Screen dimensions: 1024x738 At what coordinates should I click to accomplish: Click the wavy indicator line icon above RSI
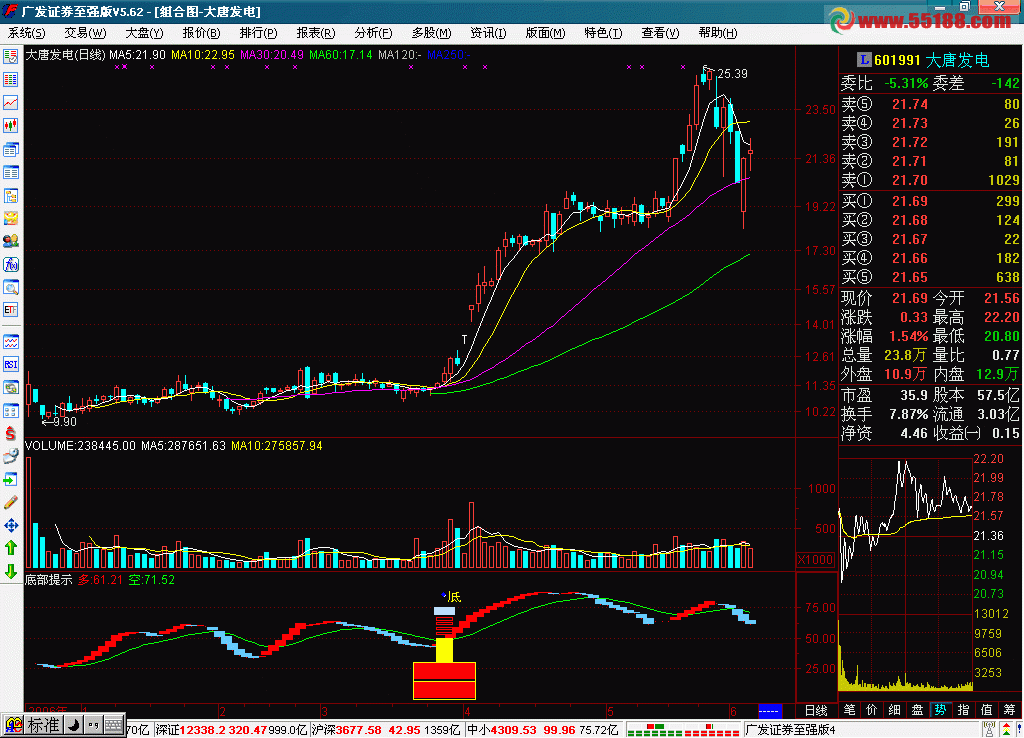click(x=10, y=342)
